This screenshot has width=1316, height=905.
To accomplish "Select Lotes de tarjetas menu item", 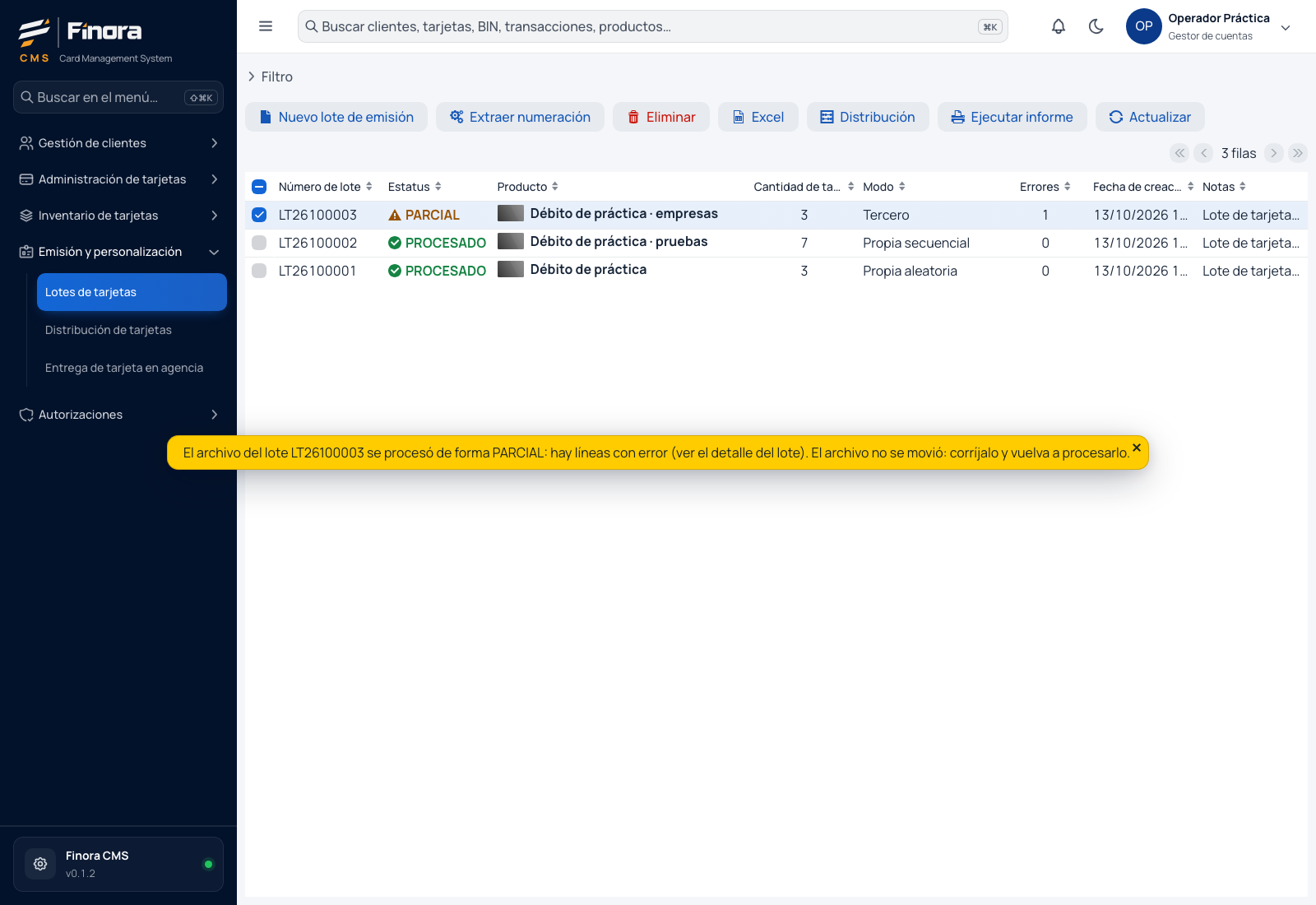I will 132,292.
